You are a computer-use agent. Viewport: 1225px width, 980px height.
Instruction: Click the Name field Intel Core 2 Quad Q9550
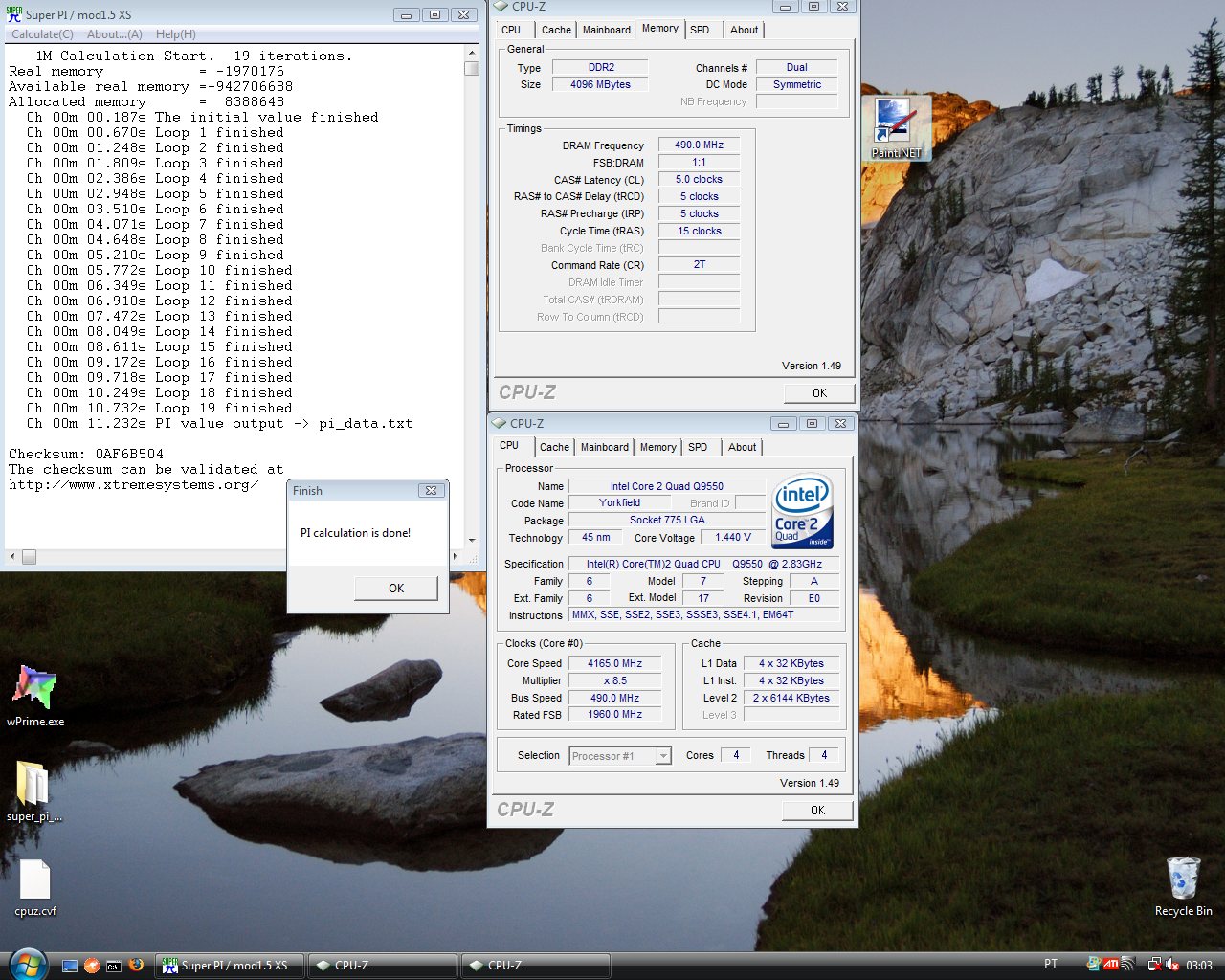667,486
